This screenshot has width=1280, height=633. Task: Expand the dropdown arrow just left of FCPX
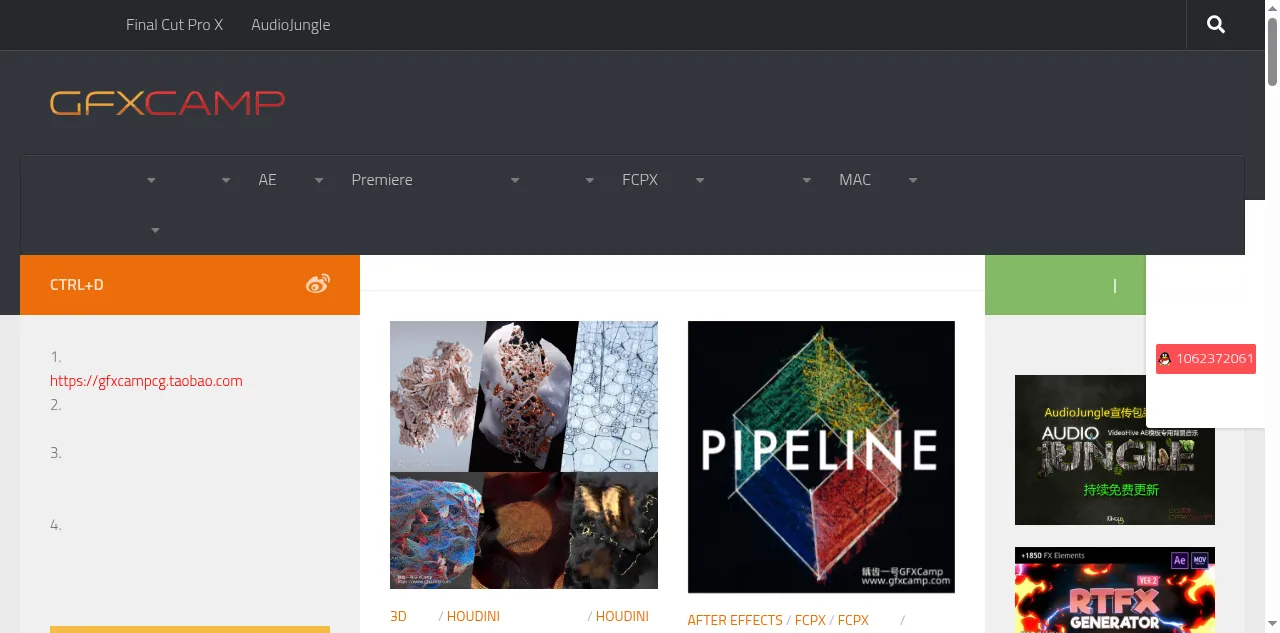coord(590,181)
